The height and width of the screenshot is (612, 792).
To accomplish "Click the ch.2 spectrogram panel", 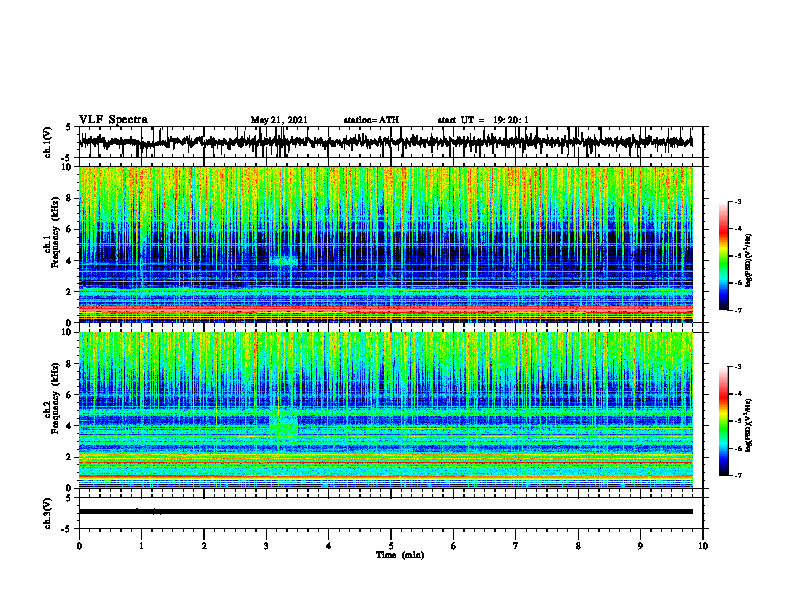I will pos(385,410).
